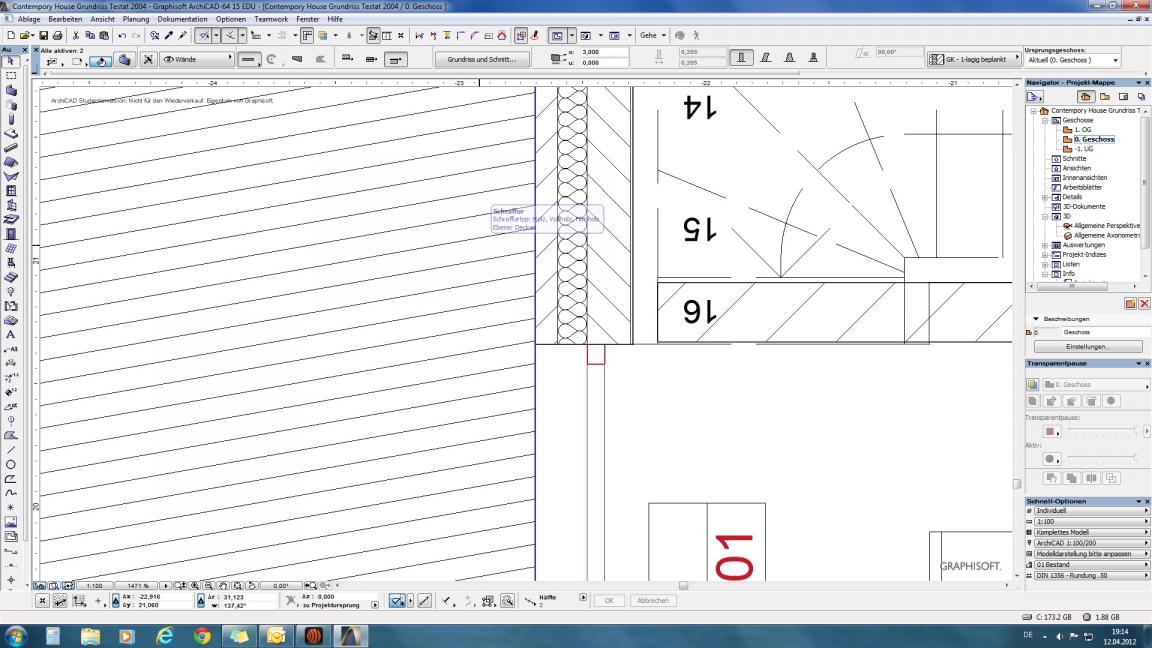Screen dimensions: 1152x648
Task: Click the eyedropper pick-up parameters icon
Action: click(x=169, y=35)
